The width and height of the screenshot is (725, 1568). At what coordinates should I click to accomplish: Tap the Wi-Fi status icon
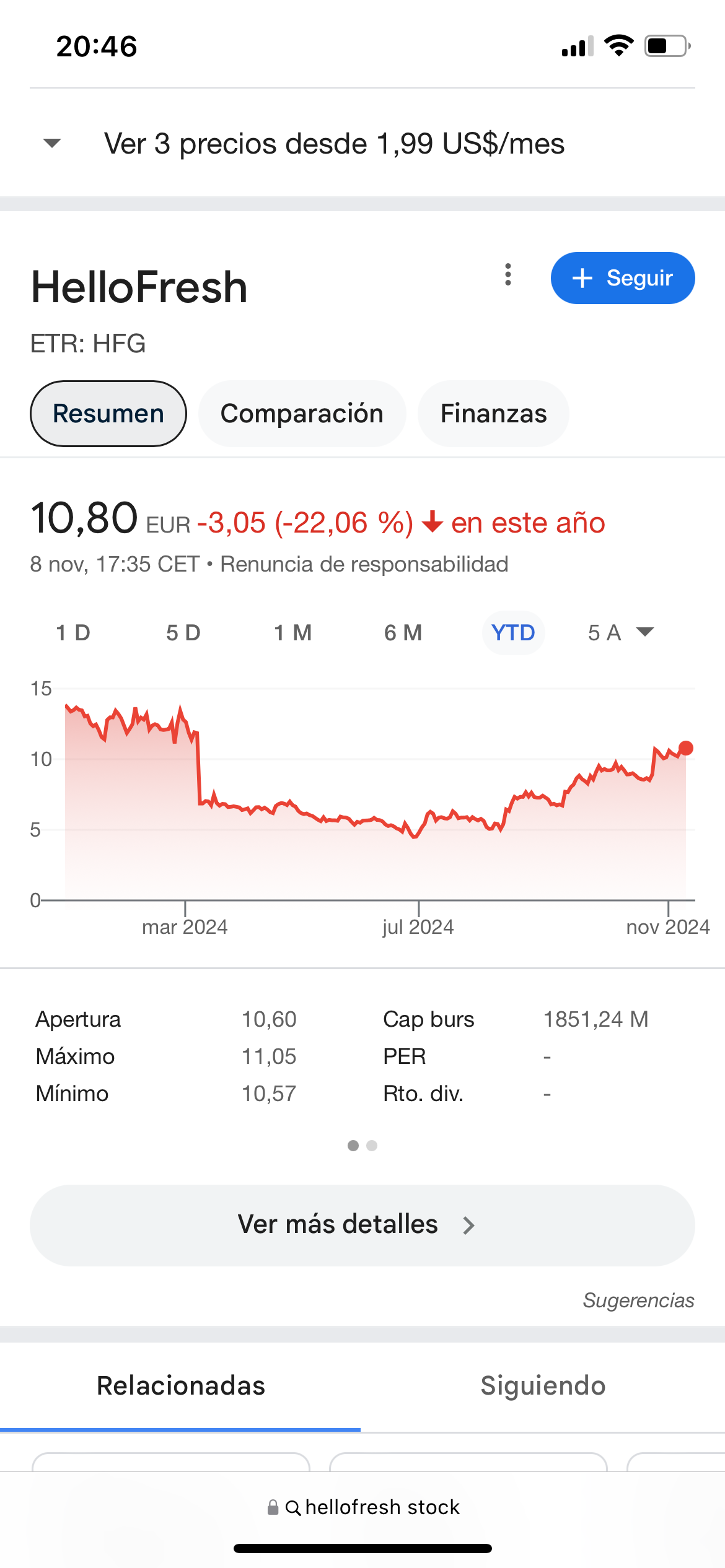pos(618,46)
